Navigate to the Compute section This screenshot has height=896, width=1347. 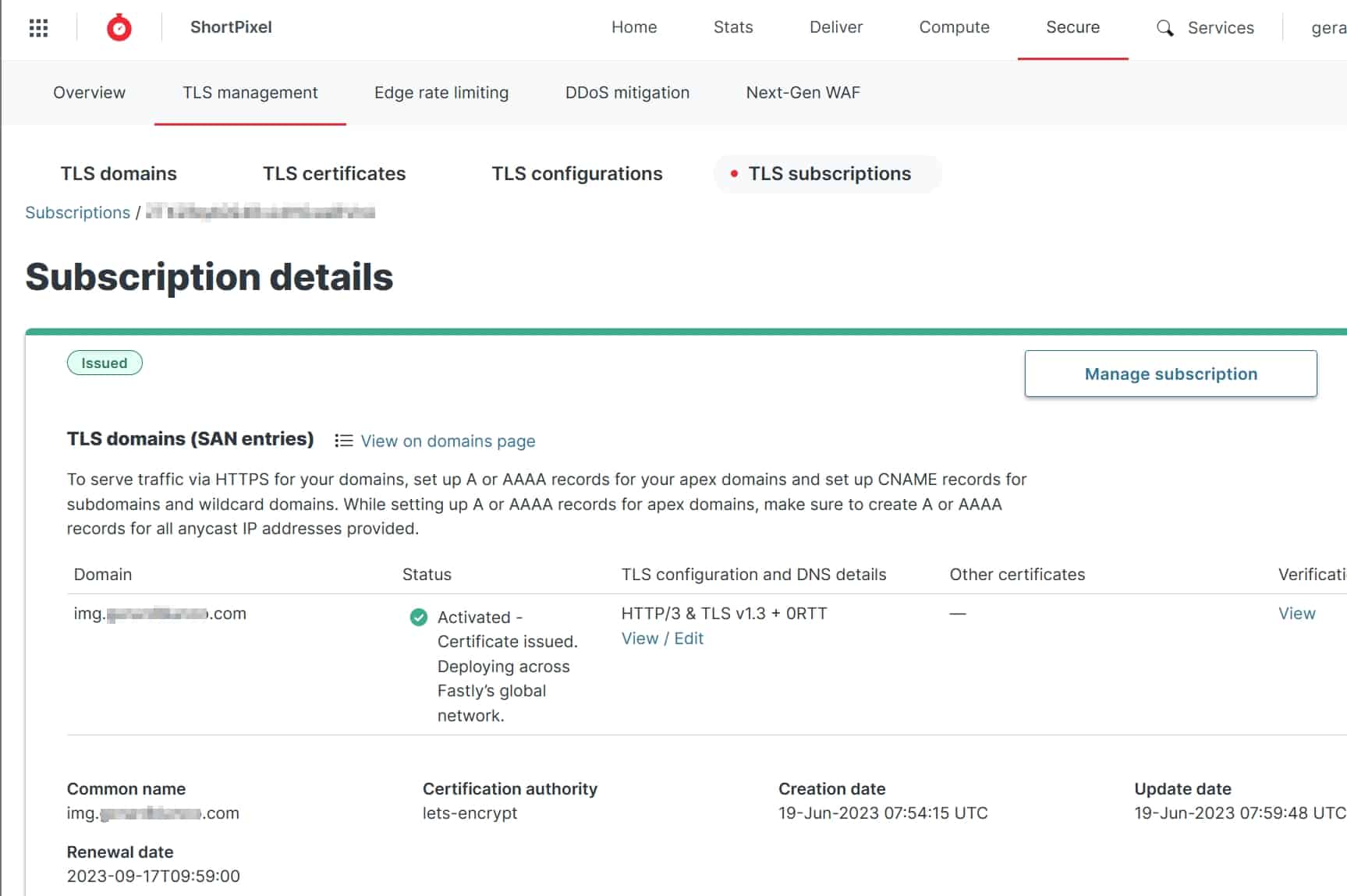click(x=953, y=27)
